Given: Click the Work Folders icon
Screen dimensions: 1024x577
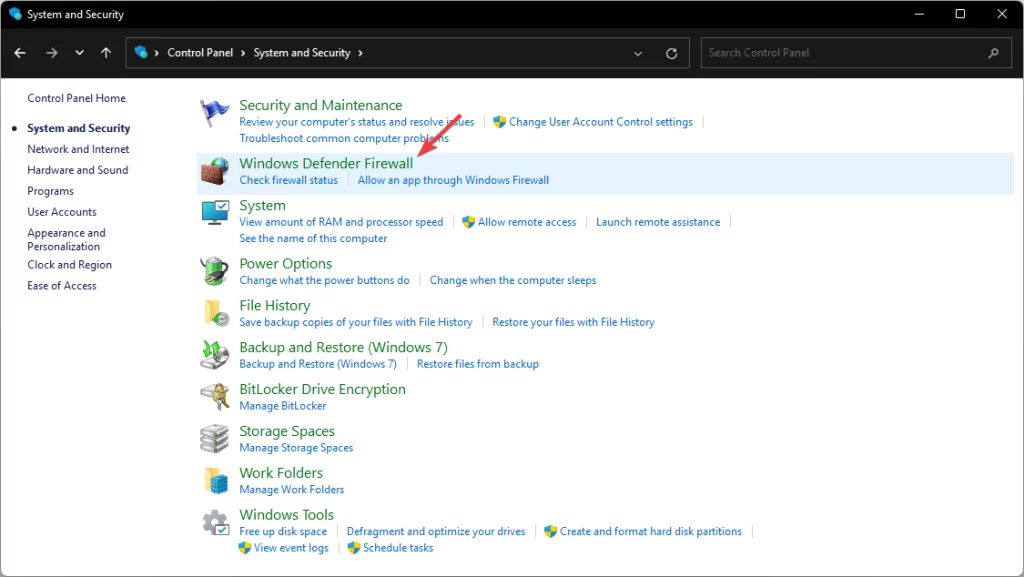Looking at the screenshot, I should pos(213,480).
